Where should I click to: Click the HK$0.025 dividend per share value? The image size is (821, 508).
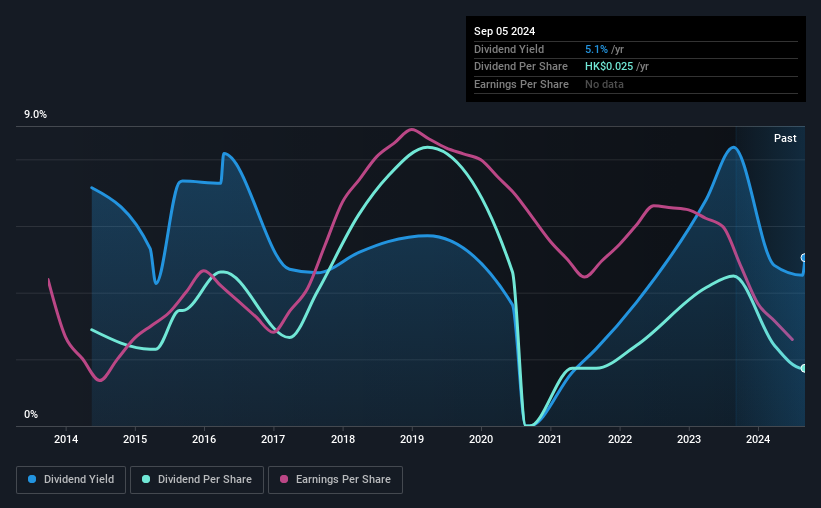(609, 67)
